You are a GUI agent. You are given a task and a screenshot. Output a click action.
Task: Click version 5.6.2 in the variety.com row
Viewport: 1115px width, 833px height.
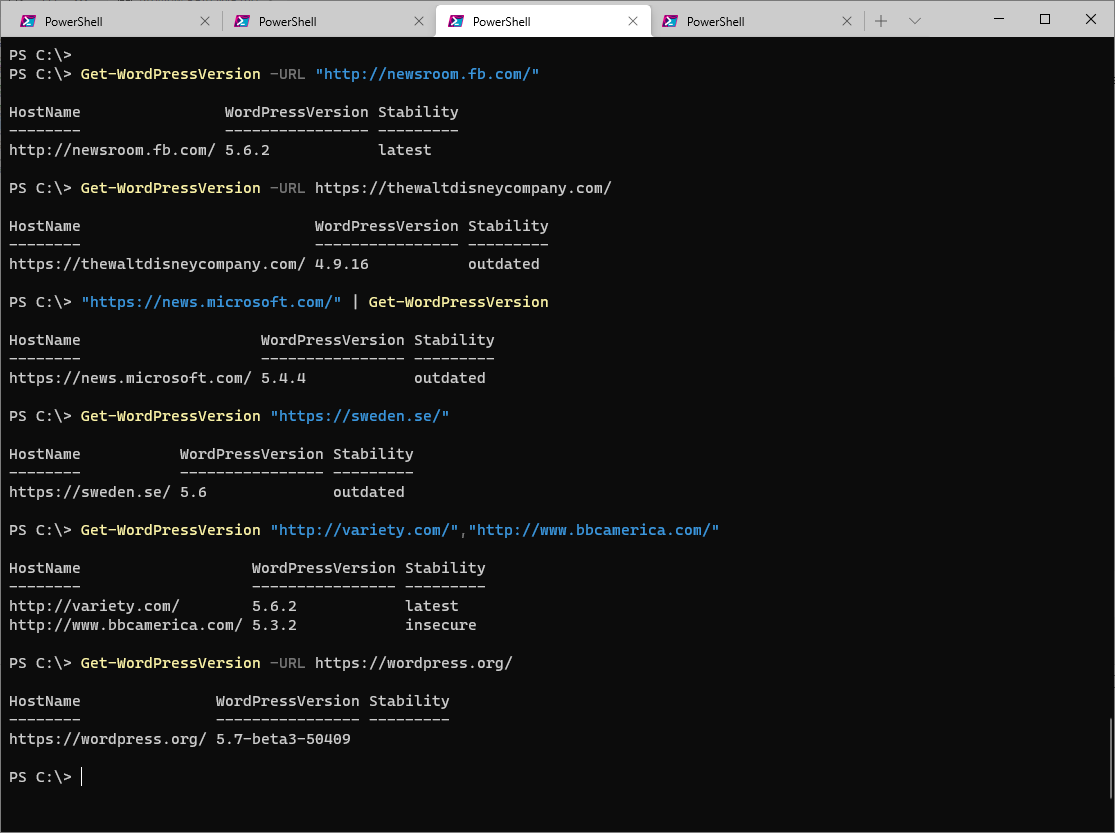pyautogui.click(x=274, y=606)
